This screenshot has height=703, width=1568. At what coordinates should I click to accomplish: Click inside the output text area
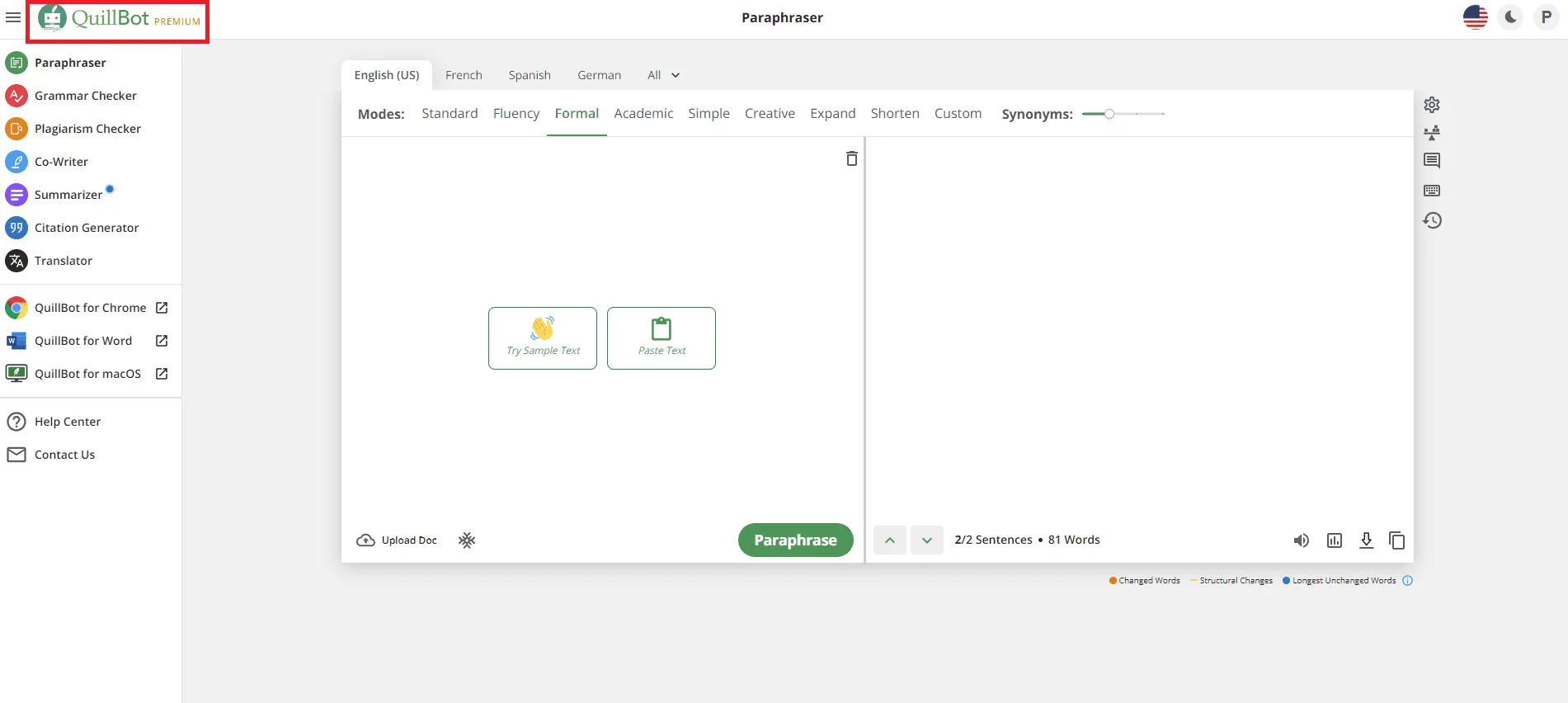[1139, 328]
